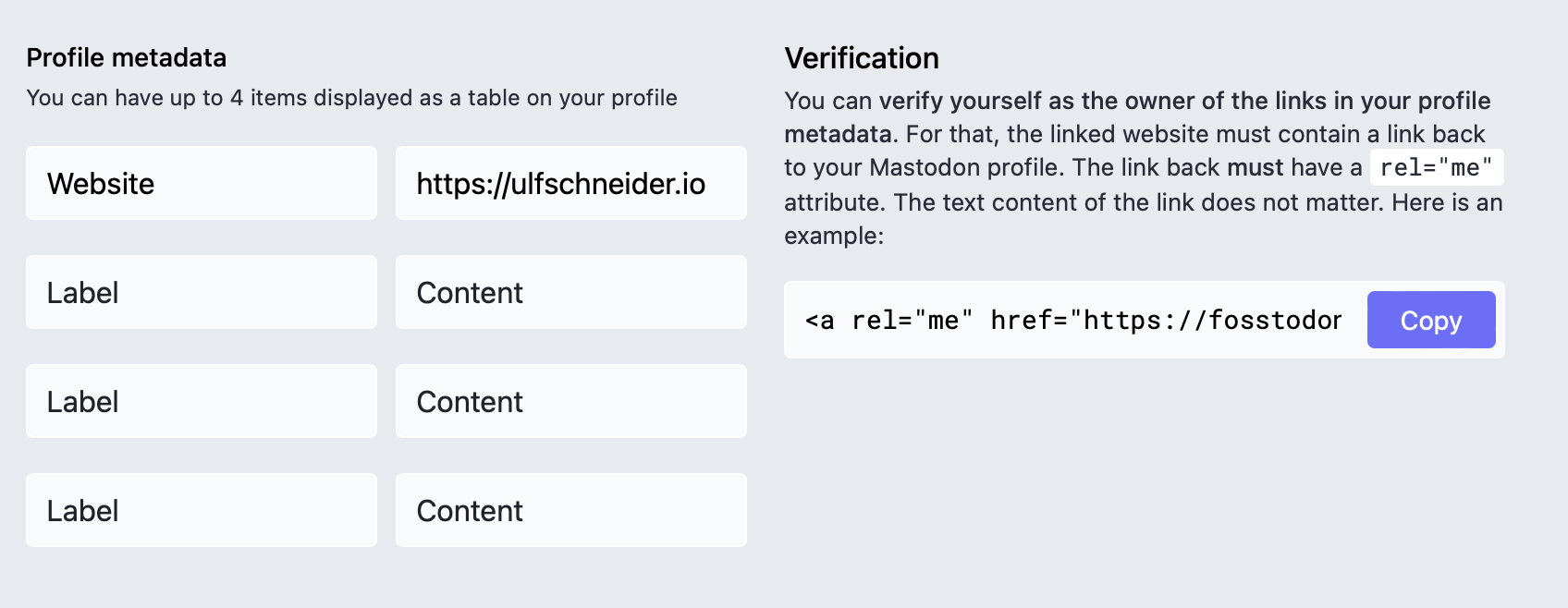Click the fourth row Content field
The image size is (1568, 608).
pos(570,510)
